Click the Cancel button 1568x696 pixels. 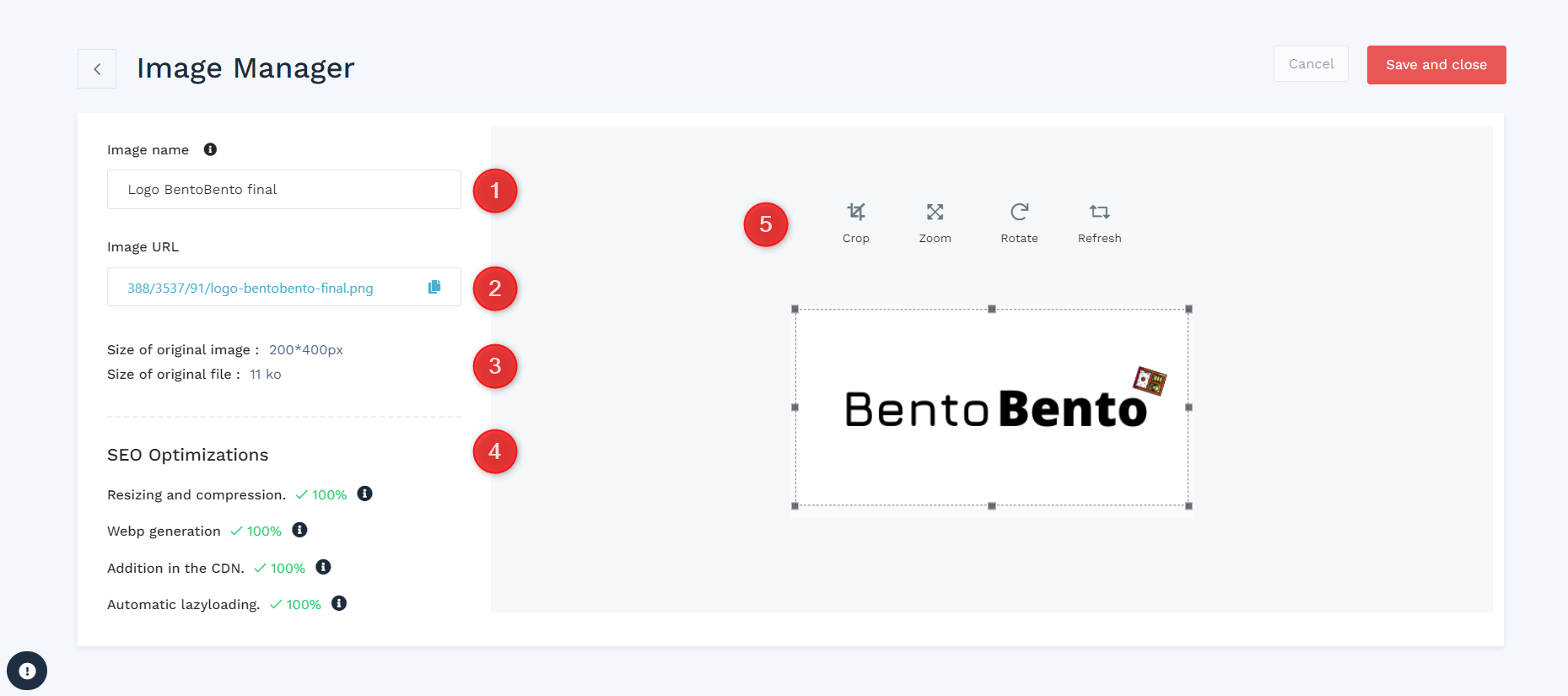pyautogui.click(x=1311, y=64)
